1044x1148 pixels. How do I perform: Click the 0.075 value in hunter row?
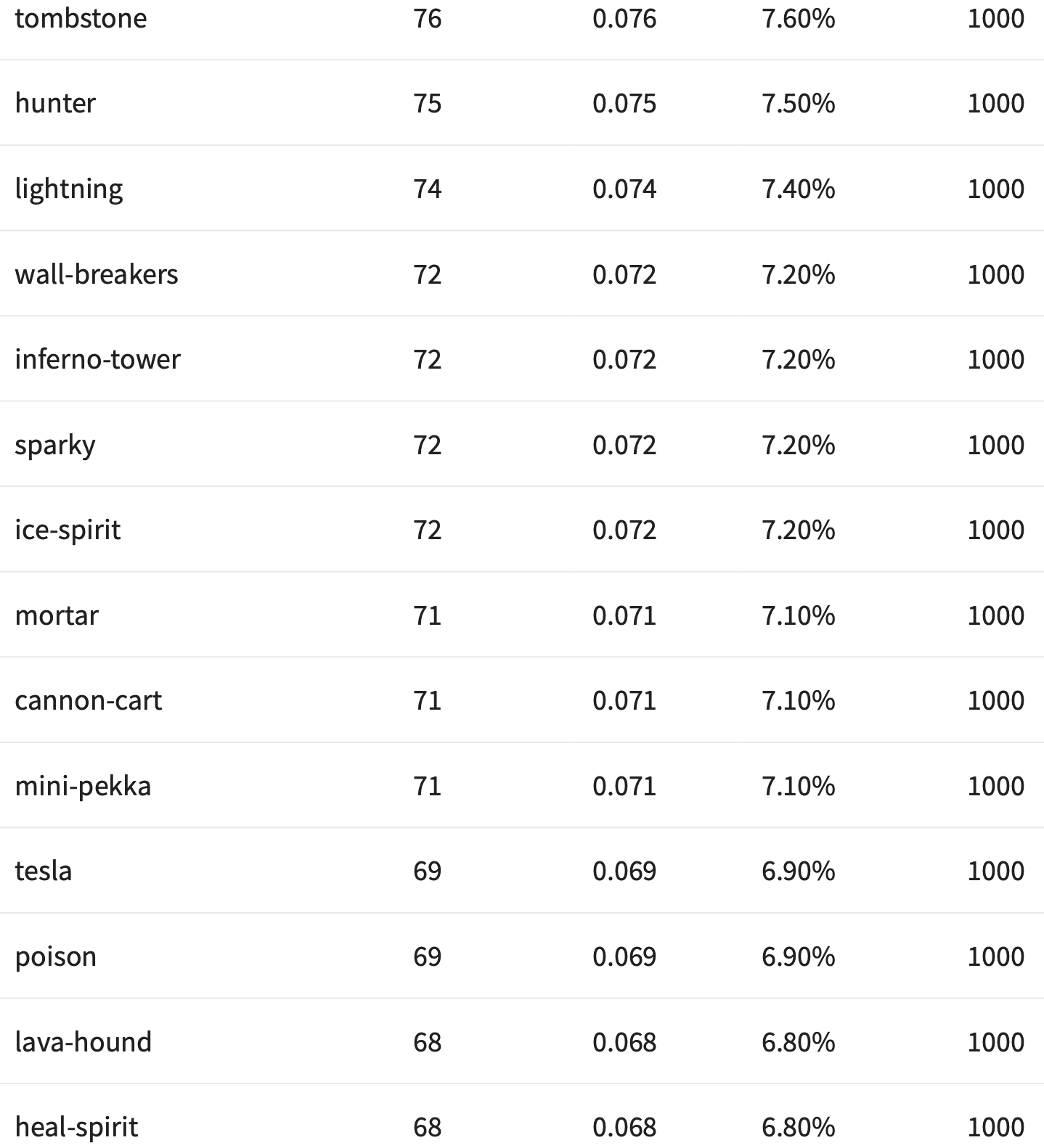(624, 103)
